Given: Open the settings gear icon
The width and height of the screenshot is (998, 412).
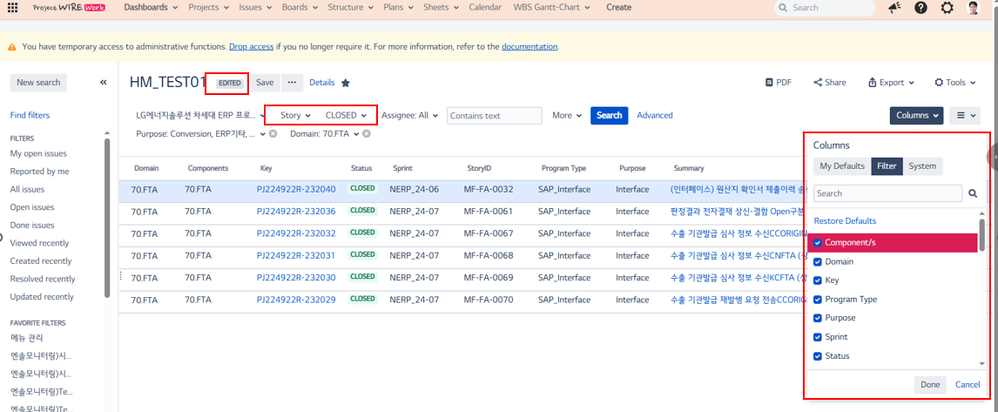Looking at the screenshot, I should coord(947,8).
